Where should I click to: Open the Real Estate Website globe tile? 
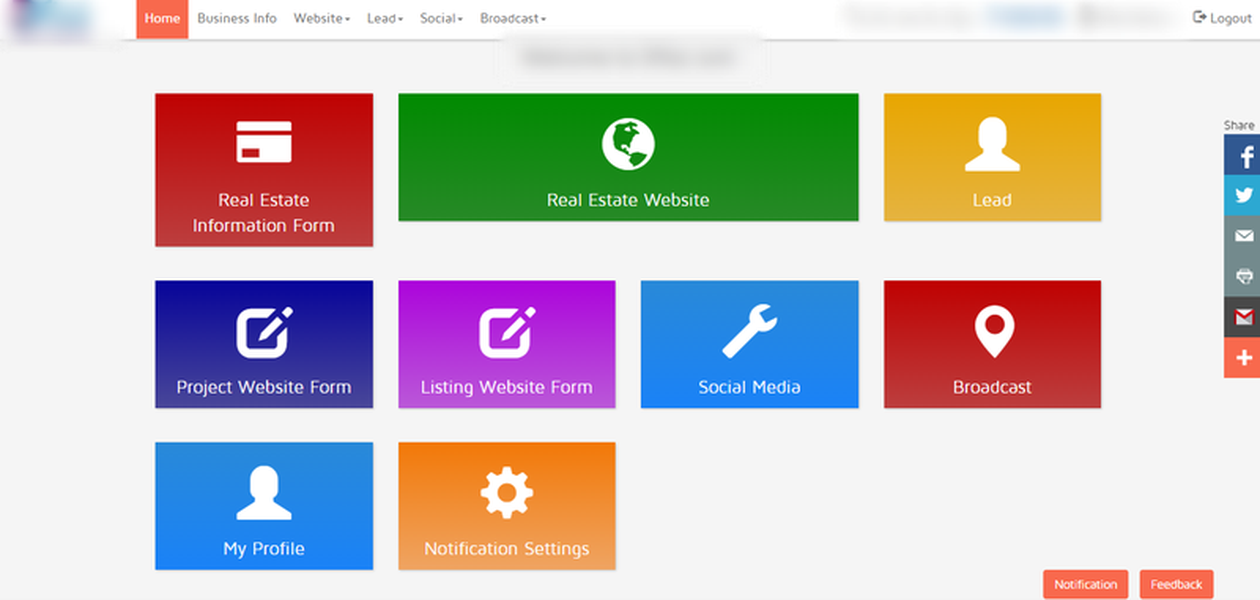628,157
